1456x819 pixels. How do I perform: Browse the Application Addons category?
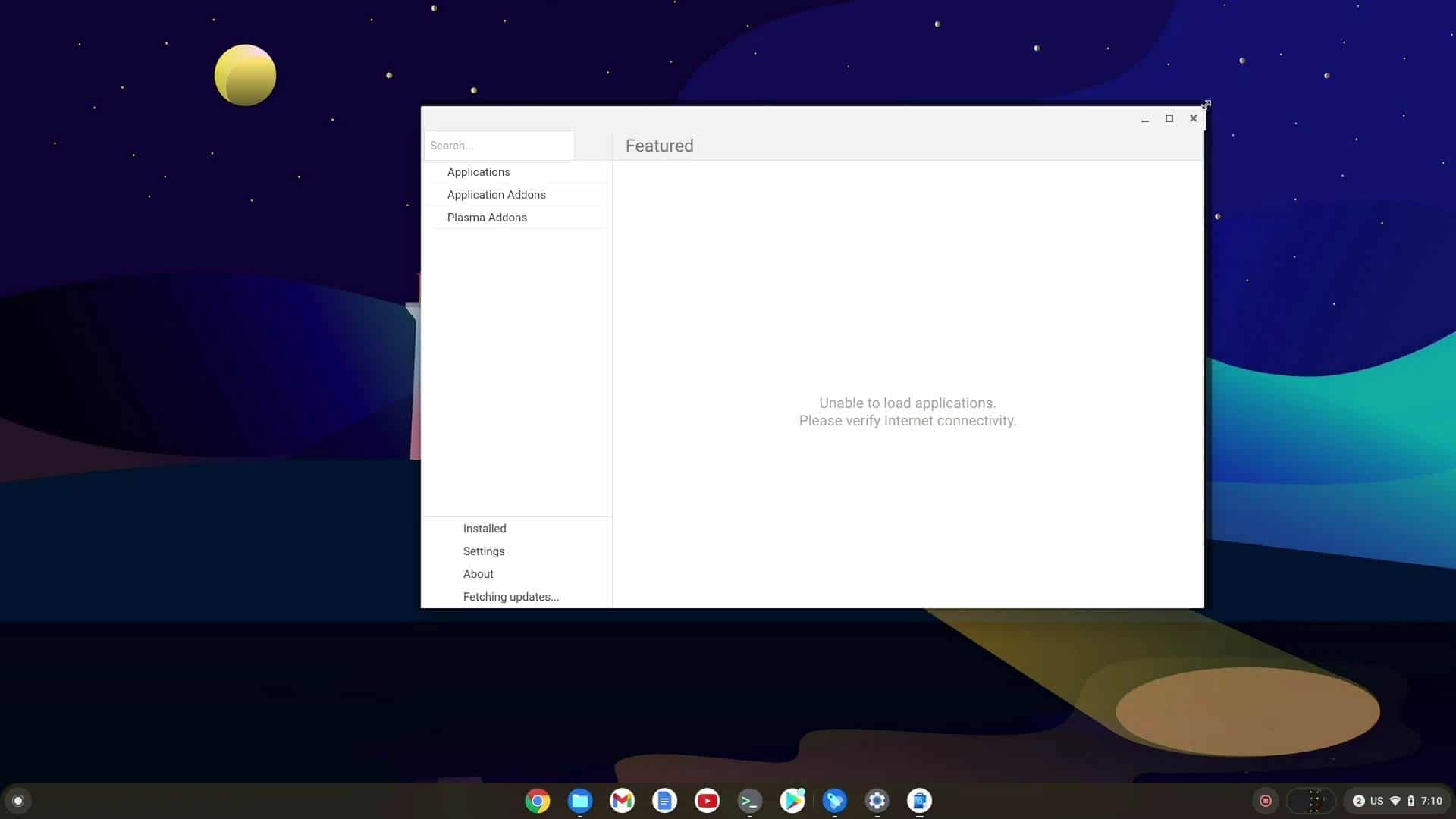[x=496, y=195]
